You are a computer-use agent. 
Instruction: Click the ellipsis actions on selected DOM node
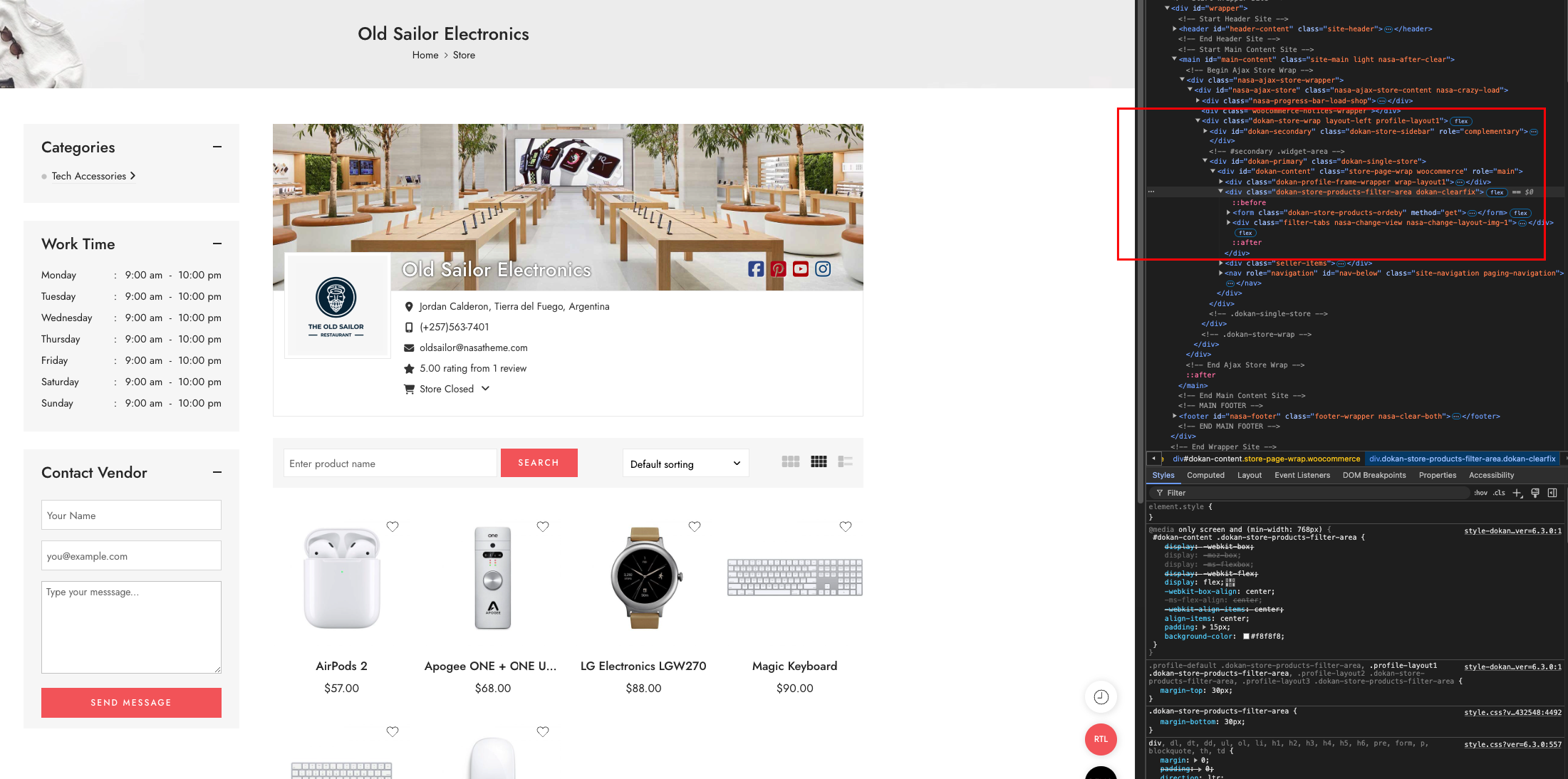coord(1151,192)
